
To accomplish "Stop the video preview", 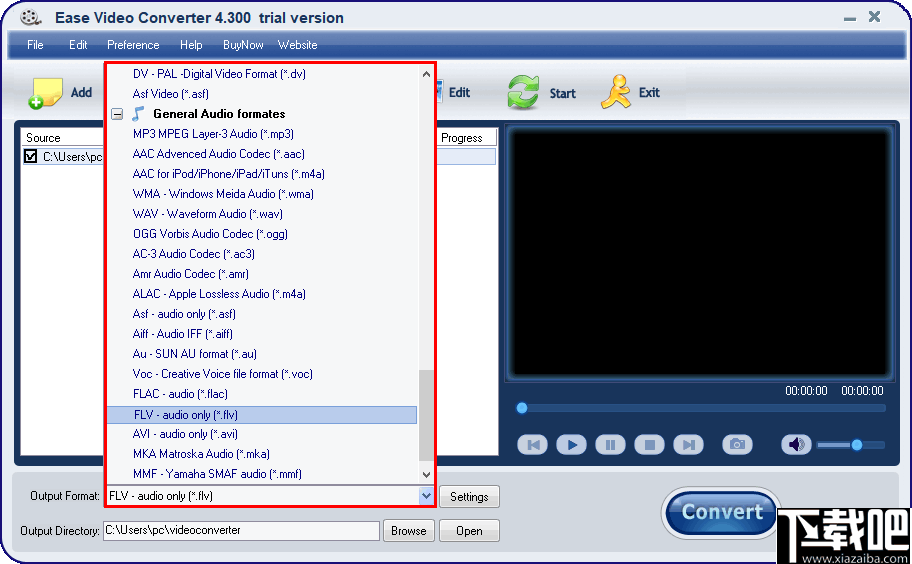I will (x=649, y=445).
